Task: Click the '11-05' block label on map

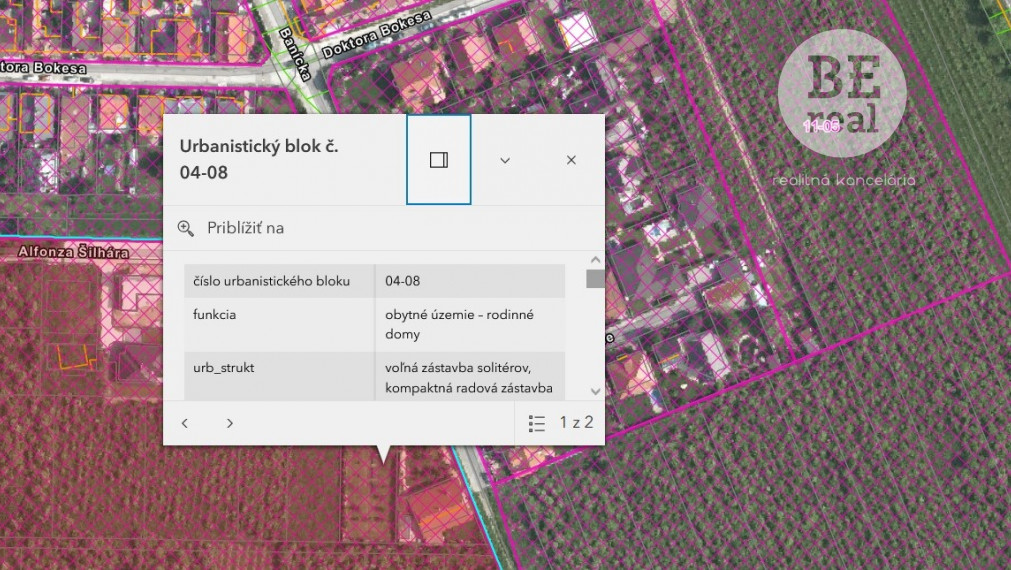Action: pos(821,127)
